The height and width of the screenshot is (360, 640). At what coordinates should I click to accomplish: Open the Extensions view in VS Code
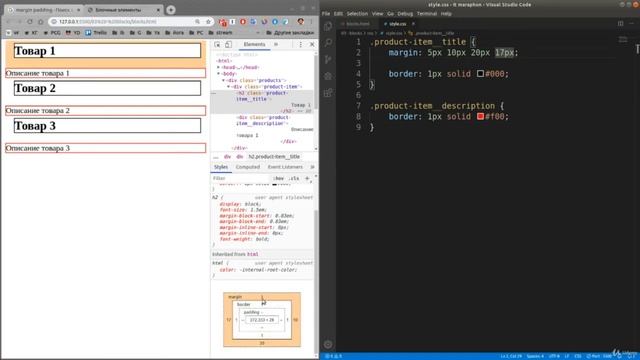pos(328,93)
